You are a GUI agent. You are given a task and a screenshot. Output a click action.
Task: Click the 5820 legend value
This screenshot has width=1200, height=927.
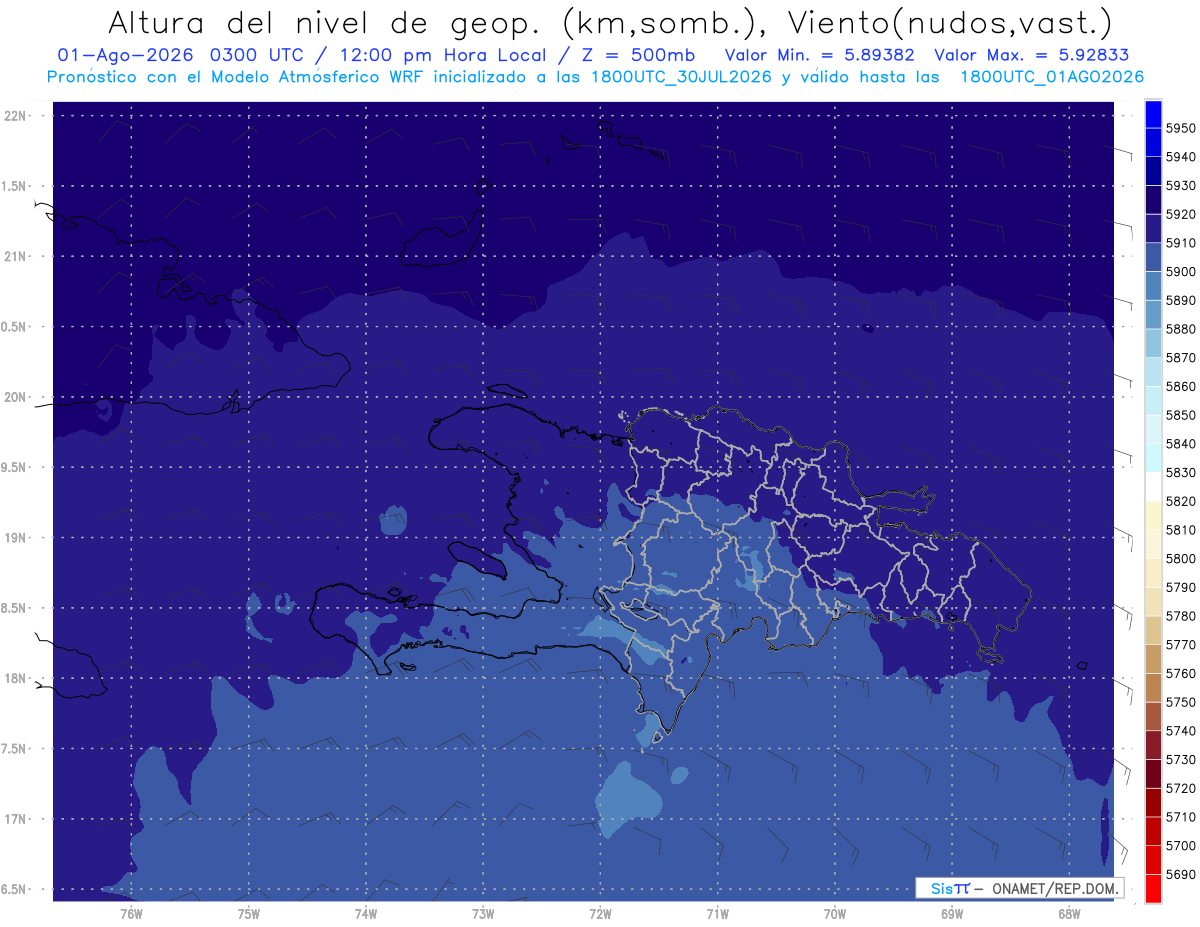point(1181,501)
